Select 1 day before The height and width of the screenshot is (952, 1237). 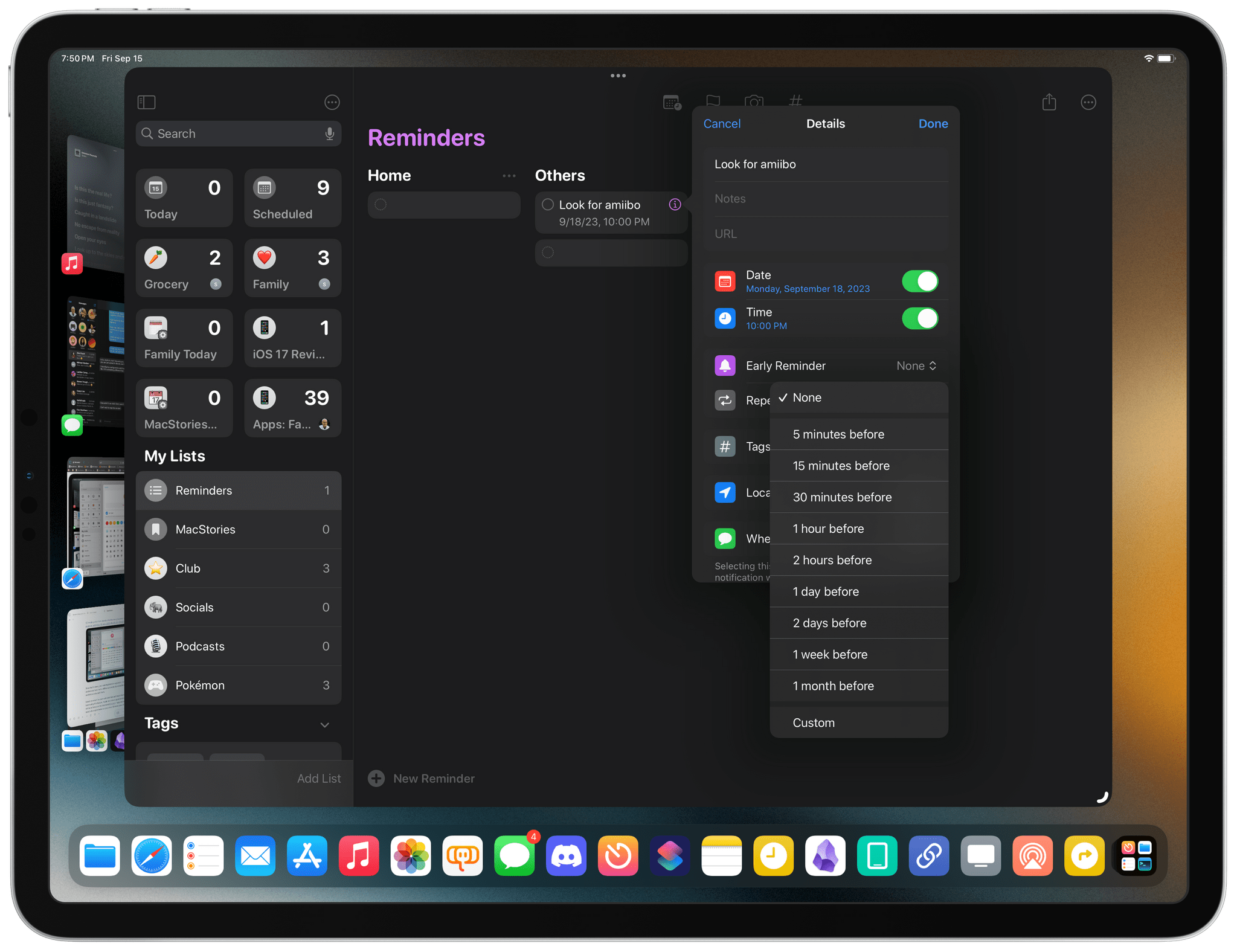pos(859,591)
